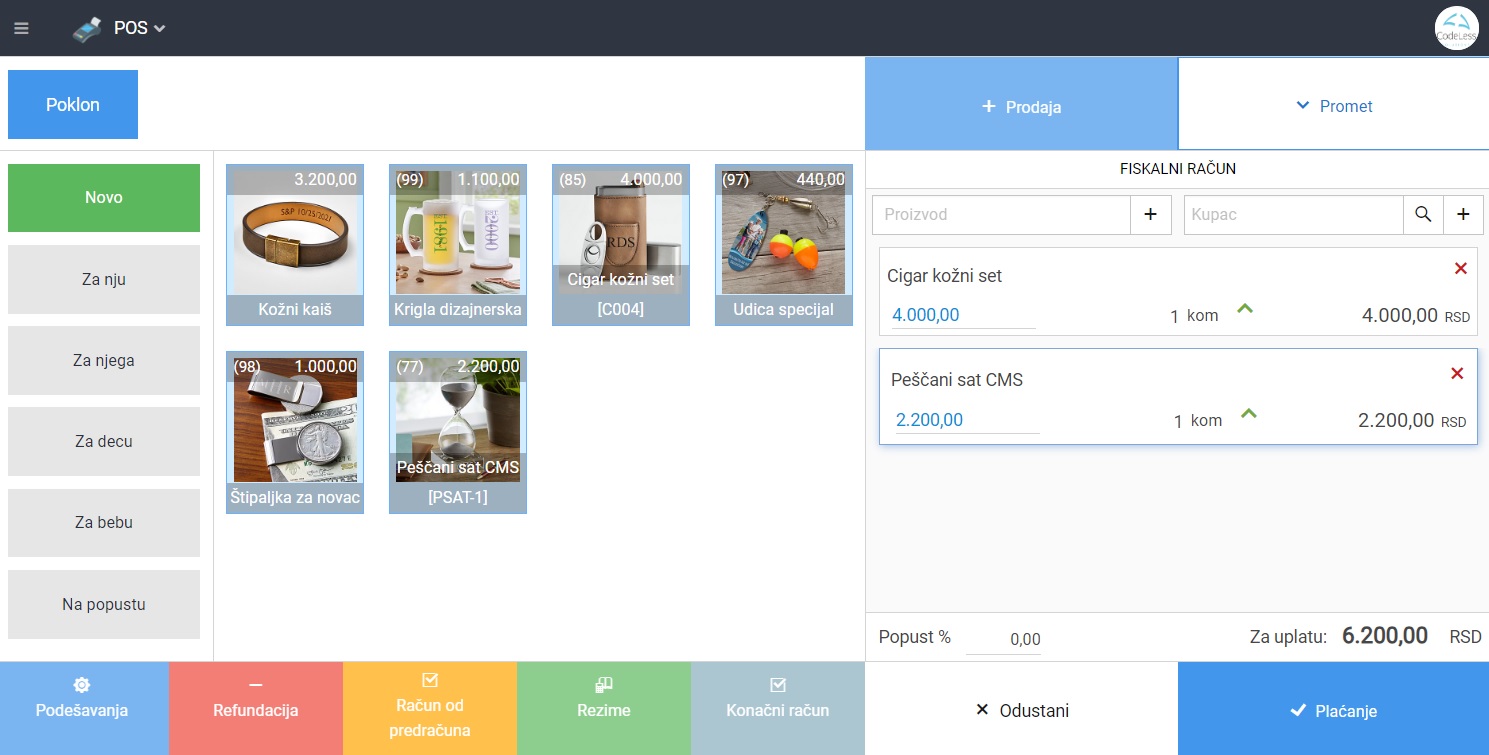This screenshot has height=755, width=1489.
Task: Expand quantity arrow for Peščani sat CMS
Action: point(1248,414)
